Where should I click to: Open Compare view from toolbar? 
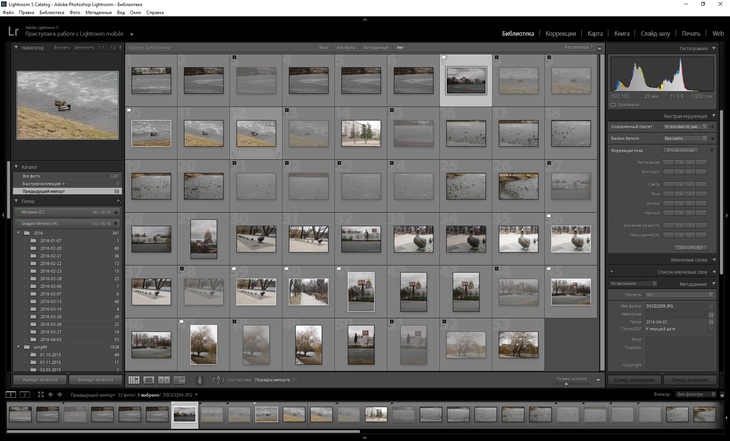click(164, 380)
